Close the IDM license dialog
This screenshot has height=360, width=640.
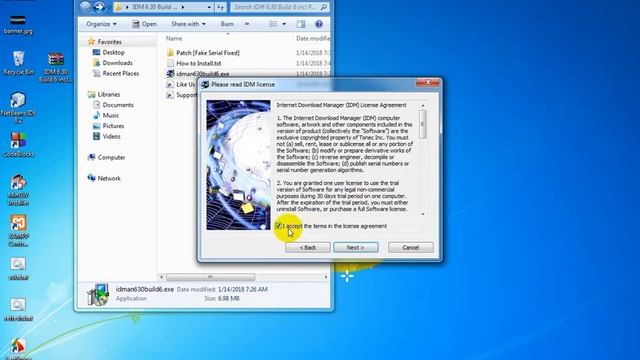point(428,83)
